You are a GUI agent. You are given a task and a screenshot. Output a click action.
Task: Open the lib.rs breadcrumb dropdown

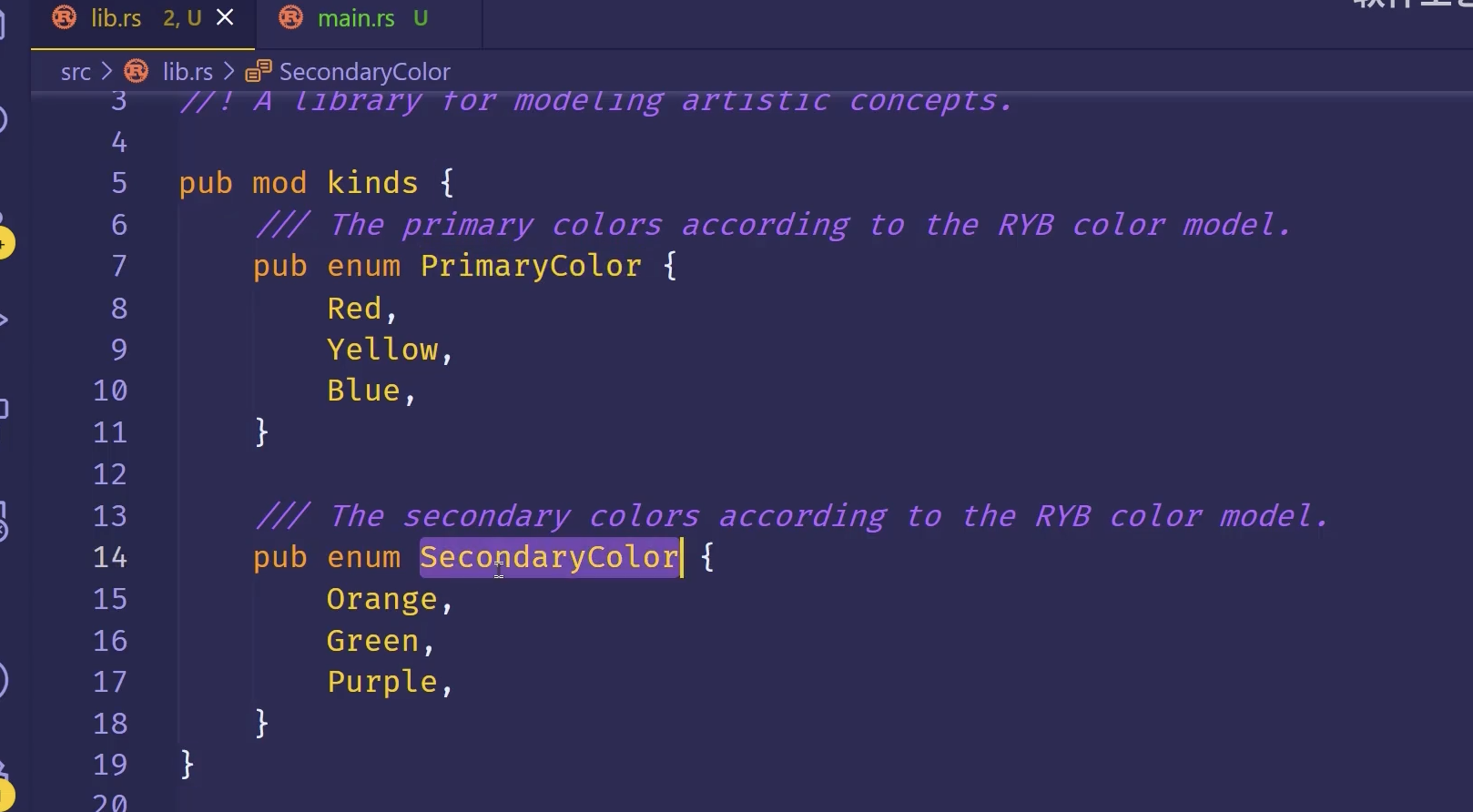pyautogui.click(x=188, y=72)
